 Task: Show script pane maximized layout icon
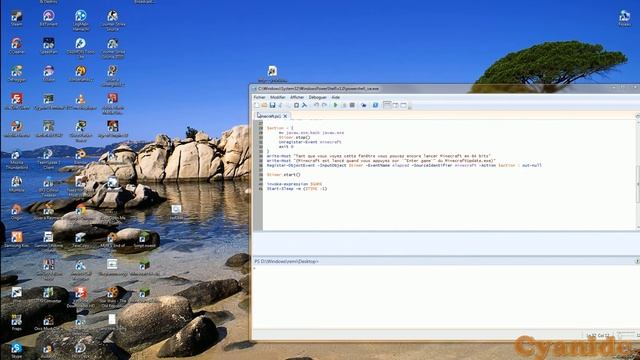tap(403, 105)
